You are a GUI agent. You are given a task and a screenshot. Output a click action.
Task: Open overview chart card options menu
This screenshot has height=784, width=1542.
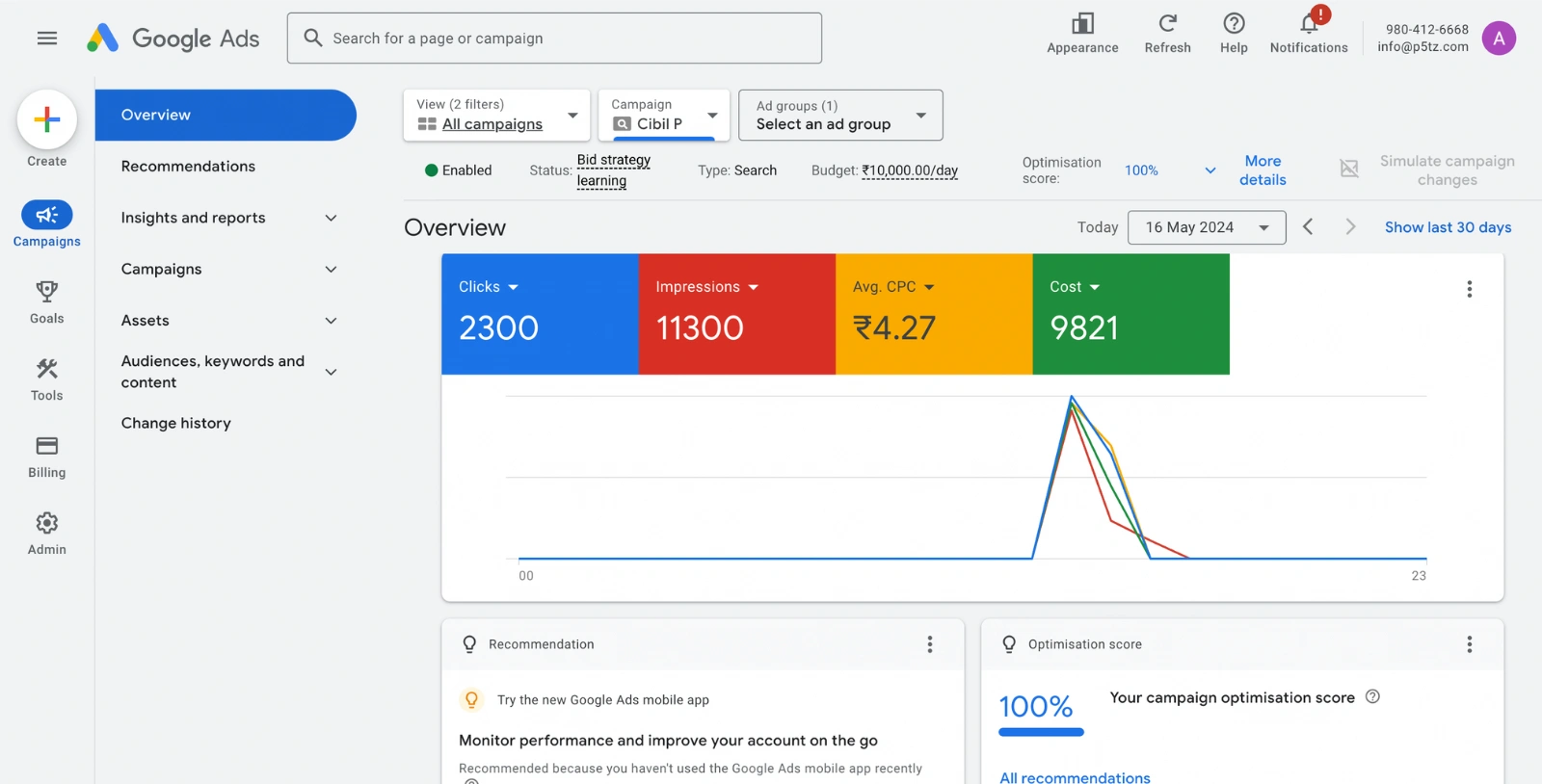[1469, 289]
